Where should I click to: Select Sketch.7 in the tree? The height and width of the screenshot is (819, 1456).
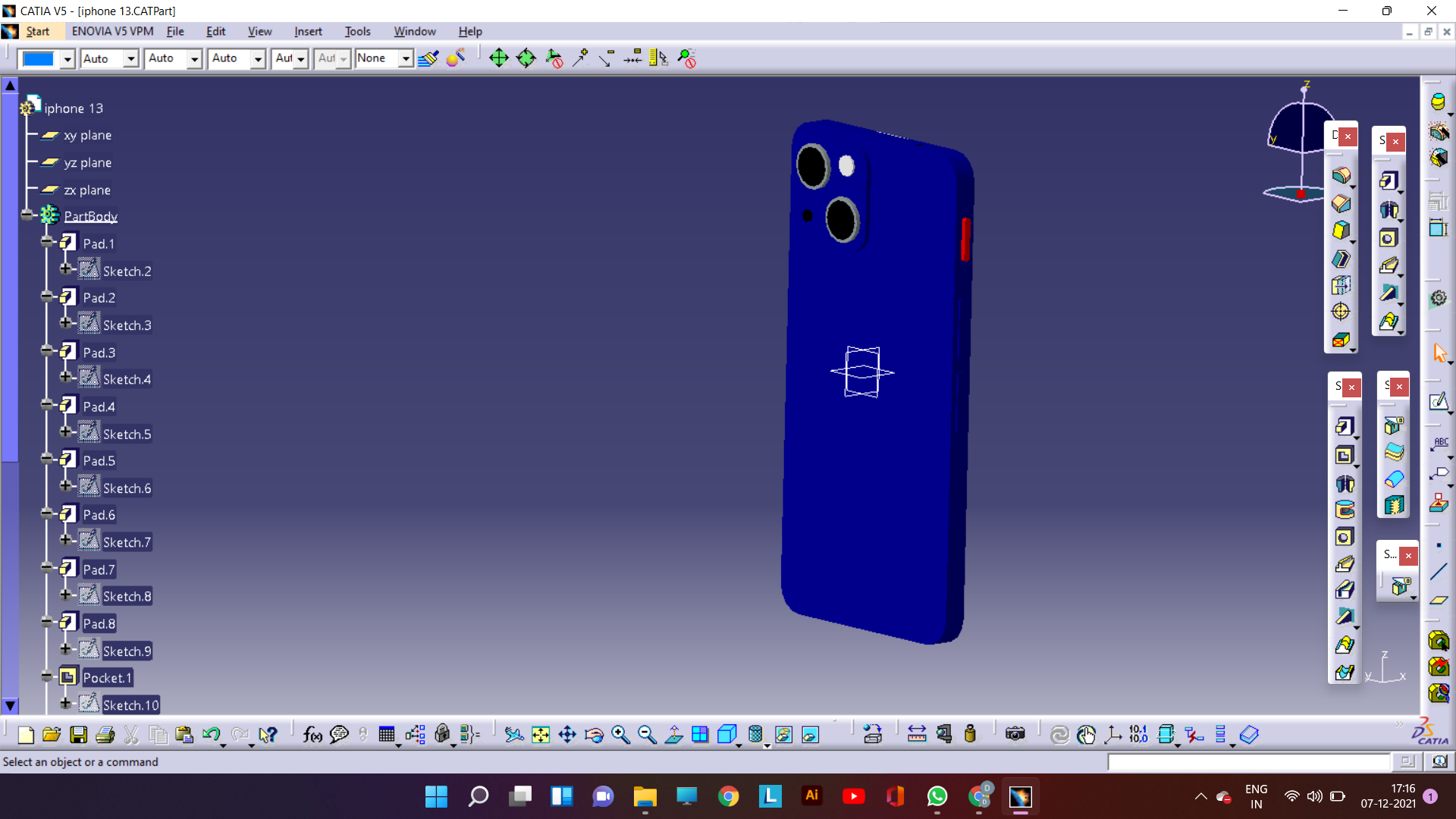pyautogui.click(x=127, y=542)
